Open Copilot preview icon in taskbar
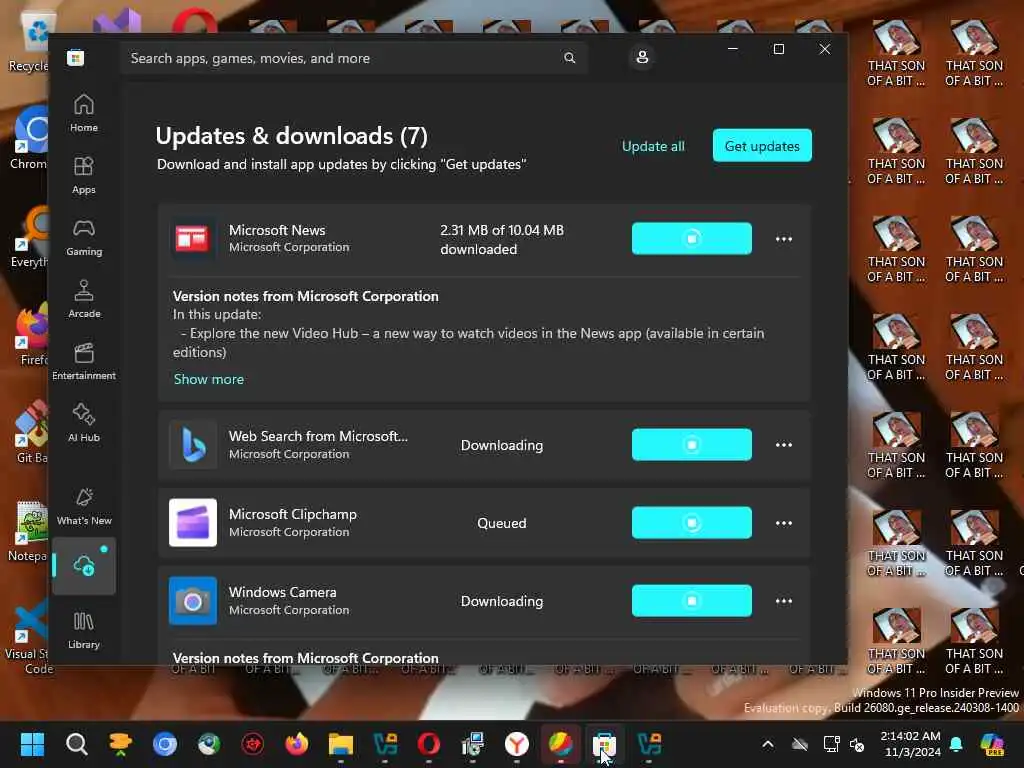 point(992,744)
